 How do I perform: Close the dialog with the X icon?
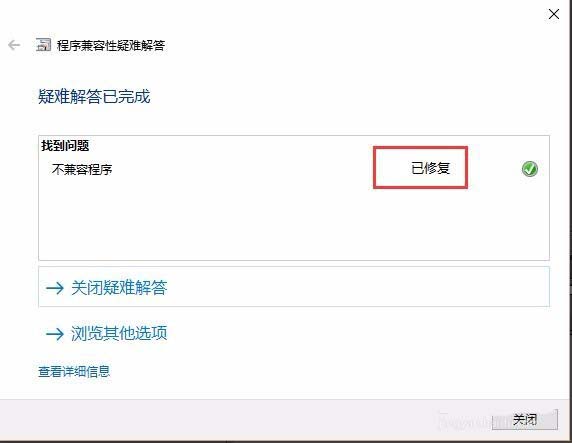tap(554, 14)
